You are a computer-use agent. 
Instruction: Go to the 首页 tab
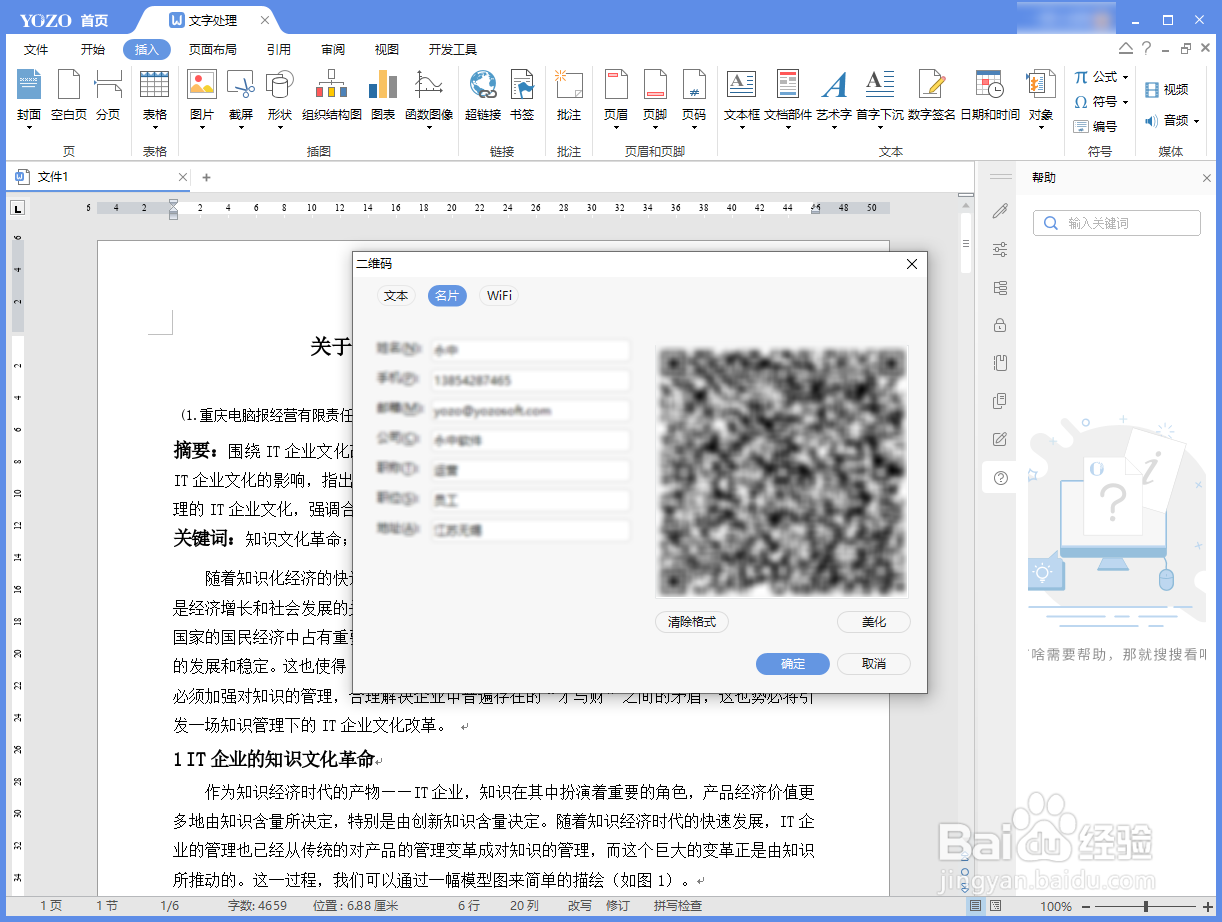(94, 20)
